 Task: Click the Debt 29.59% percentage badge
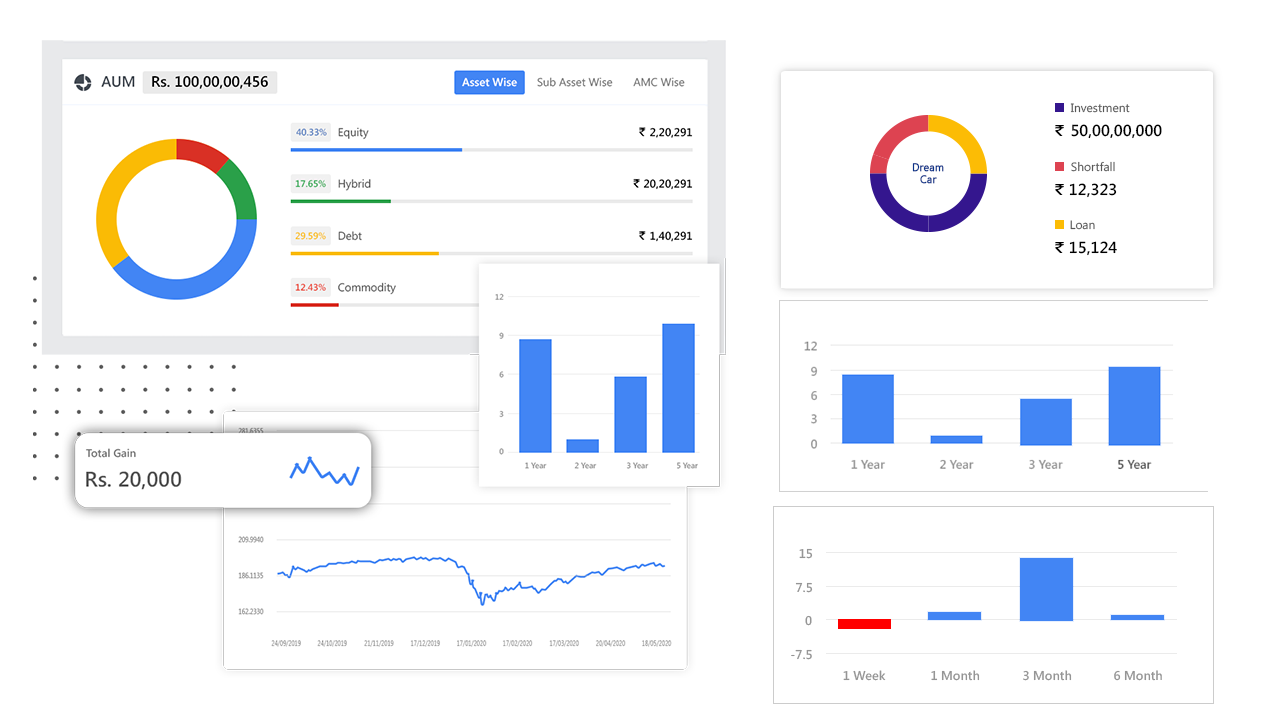click(x=310, y=236)
